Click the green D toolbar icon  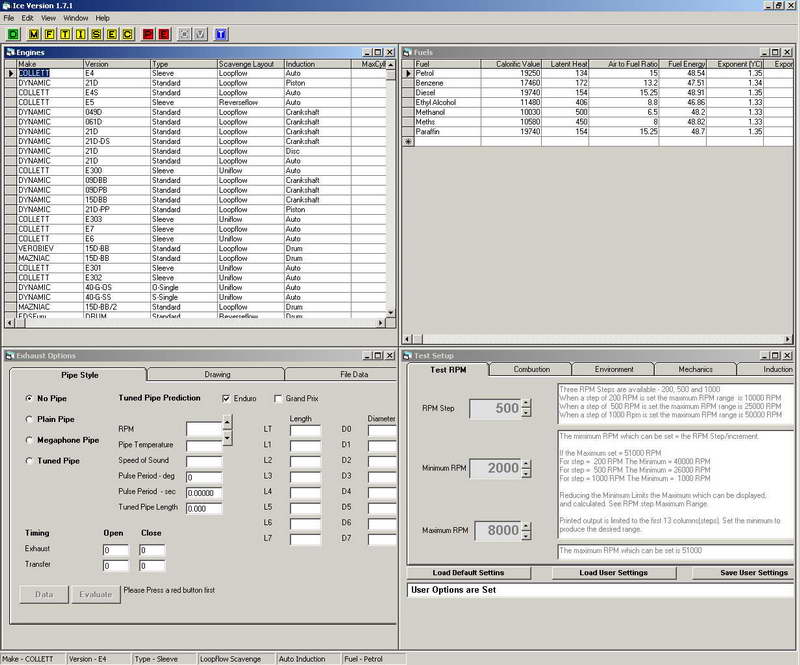click(13, 33)
